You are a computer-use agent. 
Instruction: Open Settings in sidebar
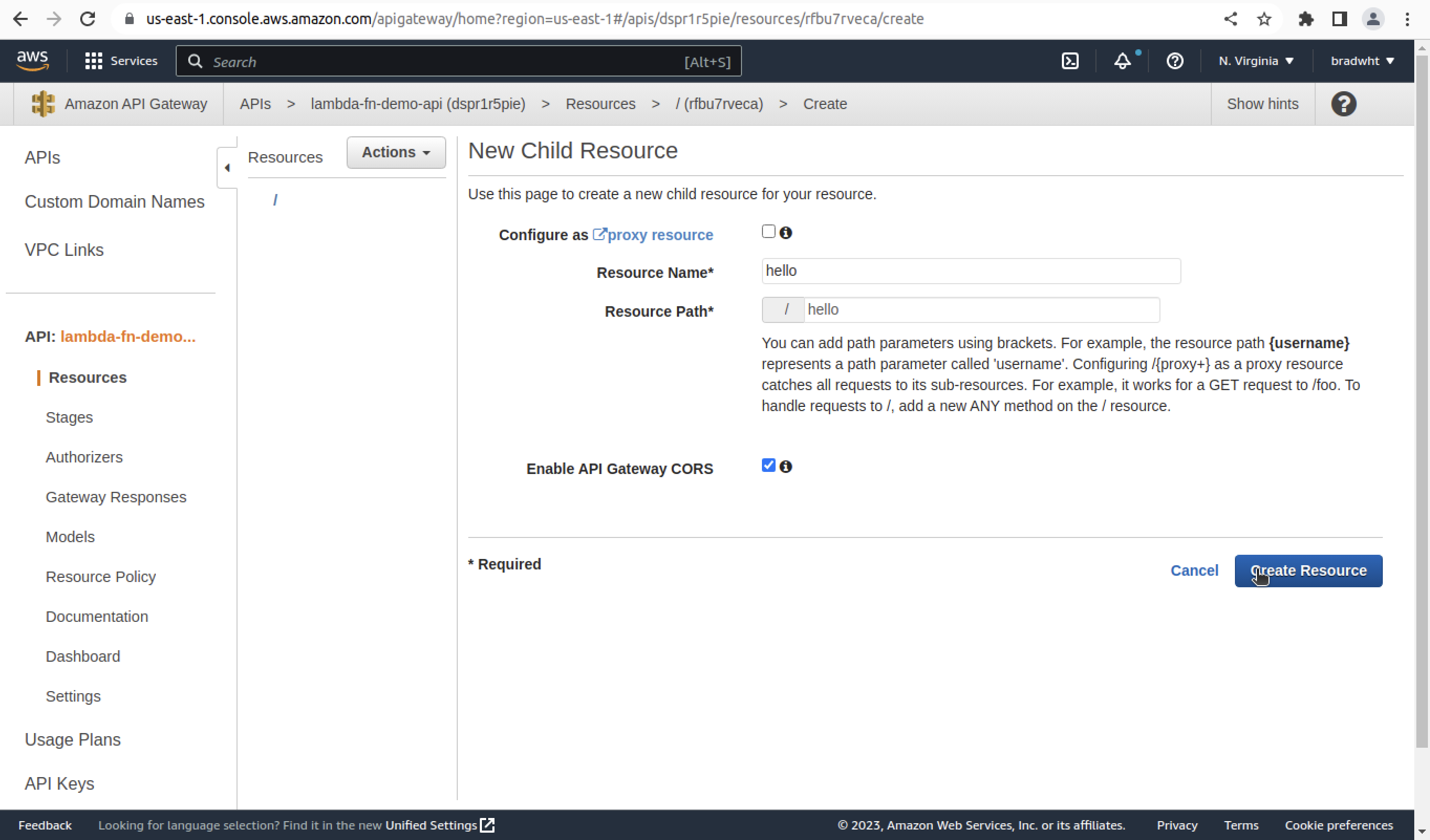(x=73, y=696)
